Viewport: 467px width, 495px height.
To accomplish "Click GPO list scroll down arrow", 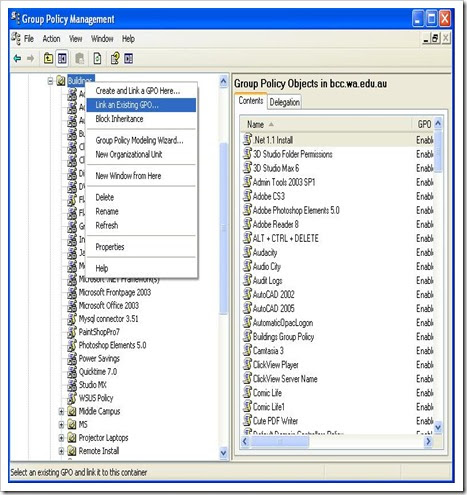I will point(438,426).
